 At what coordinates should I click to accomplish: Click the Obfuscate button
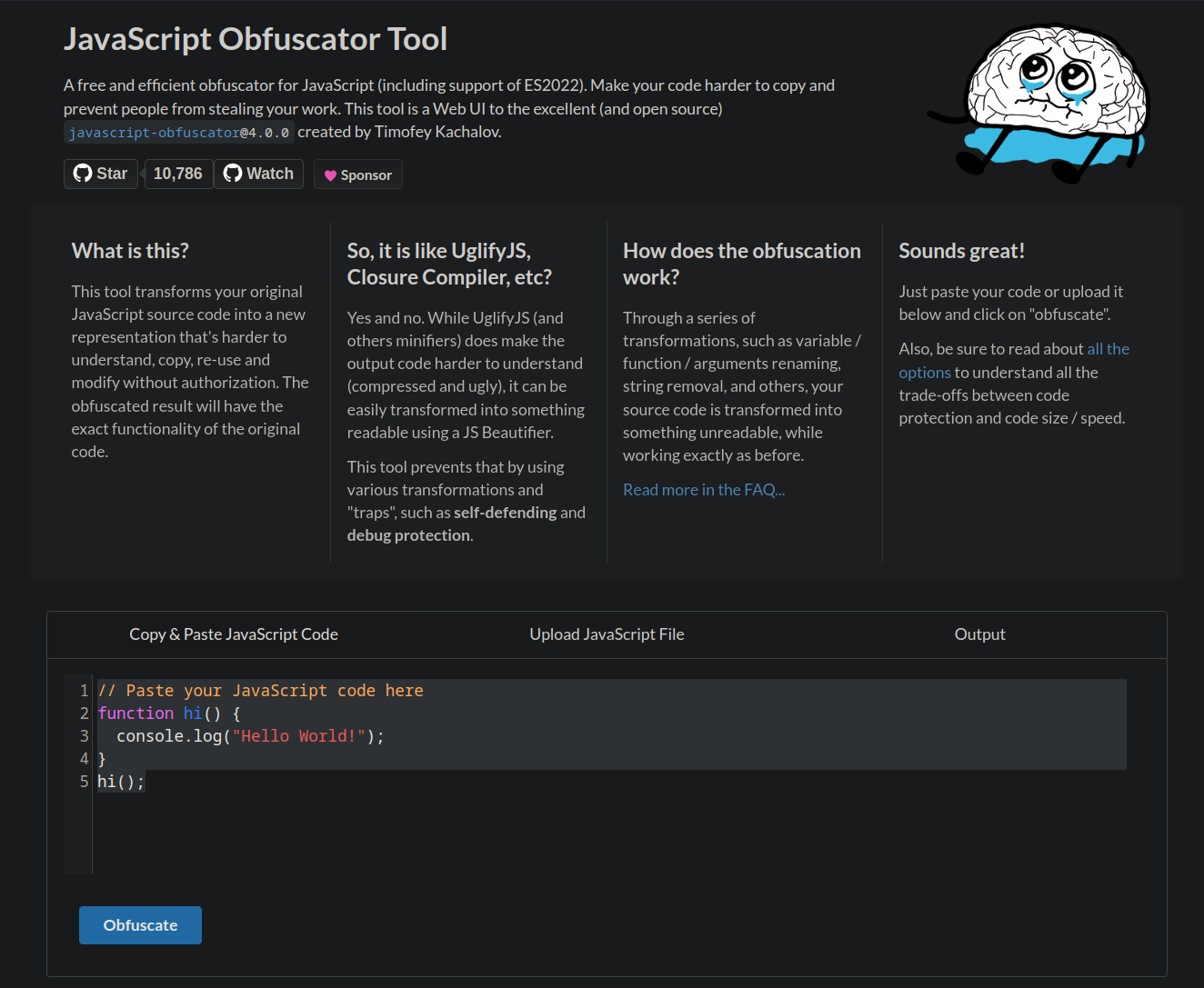(x=140, y=925)
